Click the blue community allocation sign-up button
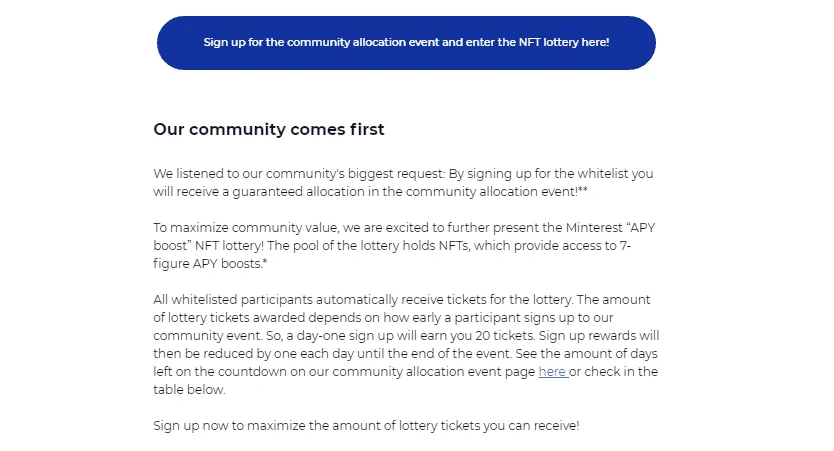 [x=406, y=43]
